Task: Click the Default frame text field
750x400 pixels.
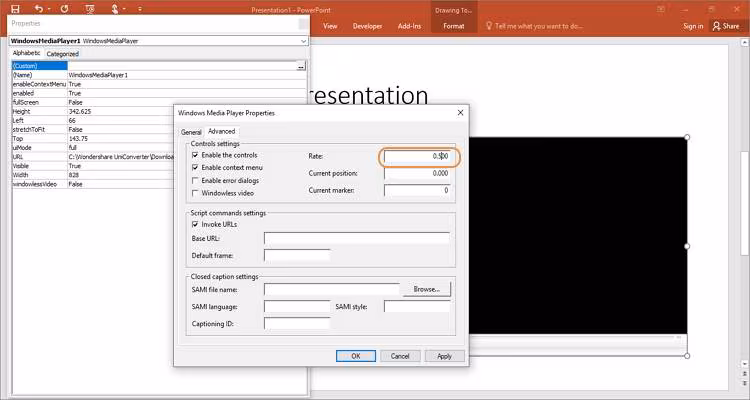Action: click(x=297, y=256)
